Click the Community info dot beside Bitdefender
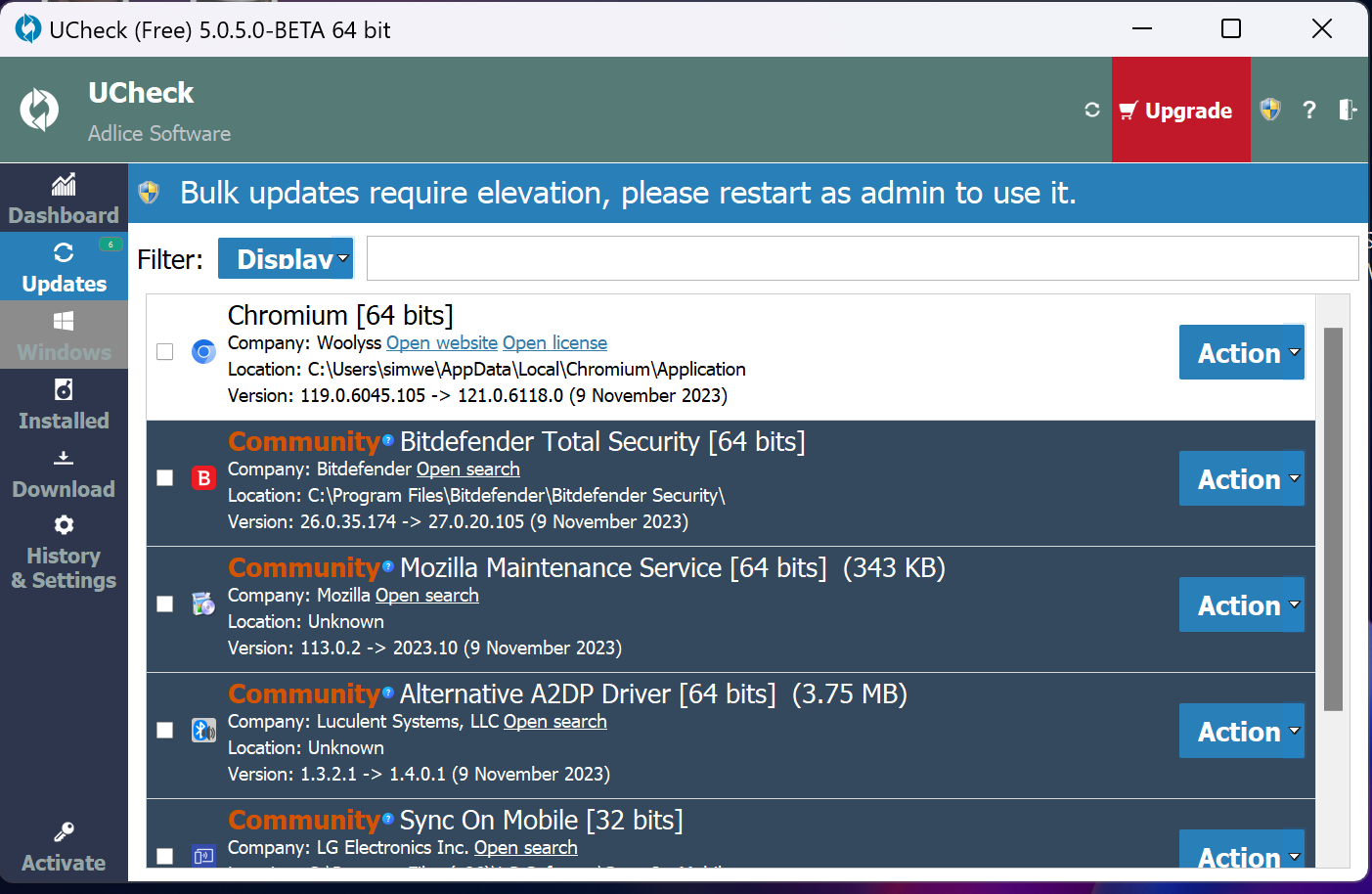Viewport: 1372px width, 894px height. (388, 440)
